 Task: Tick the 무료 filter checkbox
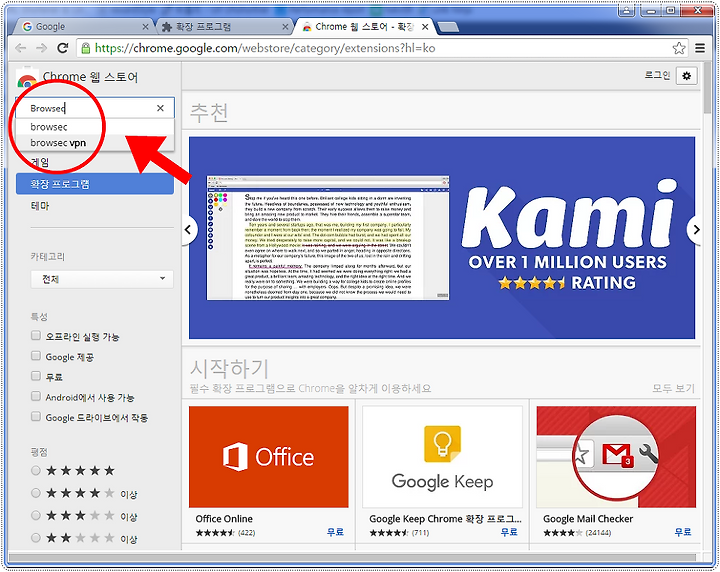point(36,376)
